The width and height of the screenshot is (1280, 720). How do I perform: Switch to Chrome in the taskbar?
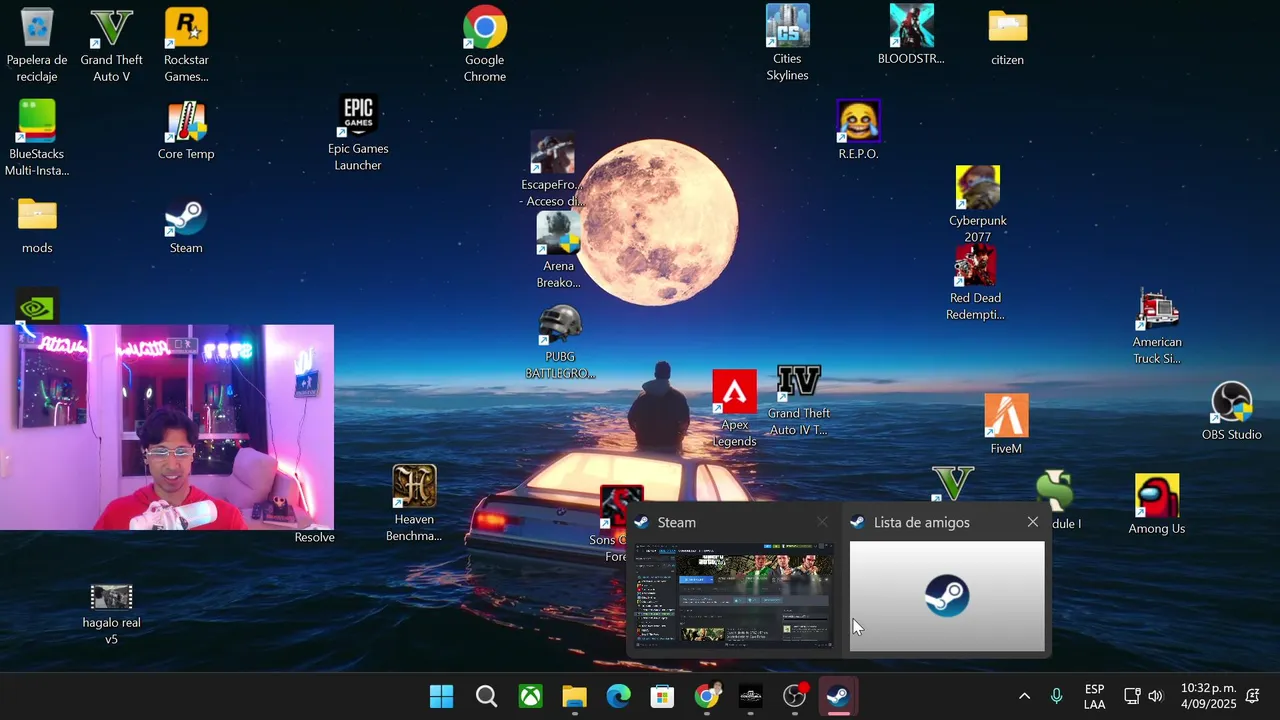tap(707, 696)
